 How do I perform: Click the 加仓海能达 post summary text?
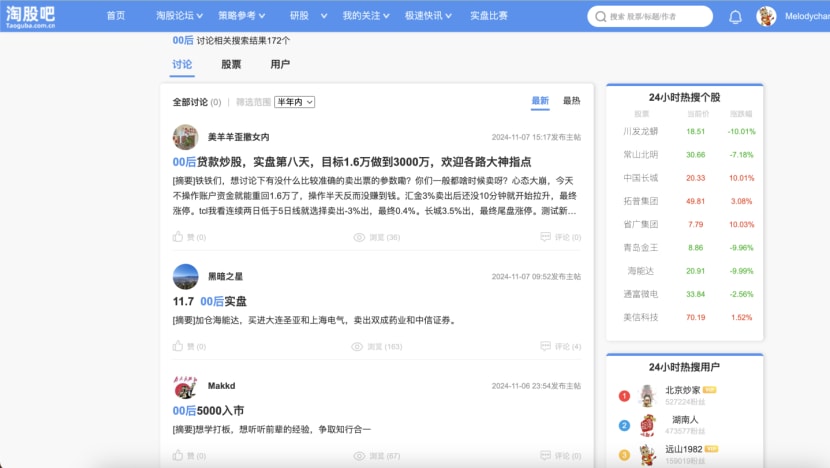pos(315,320)
